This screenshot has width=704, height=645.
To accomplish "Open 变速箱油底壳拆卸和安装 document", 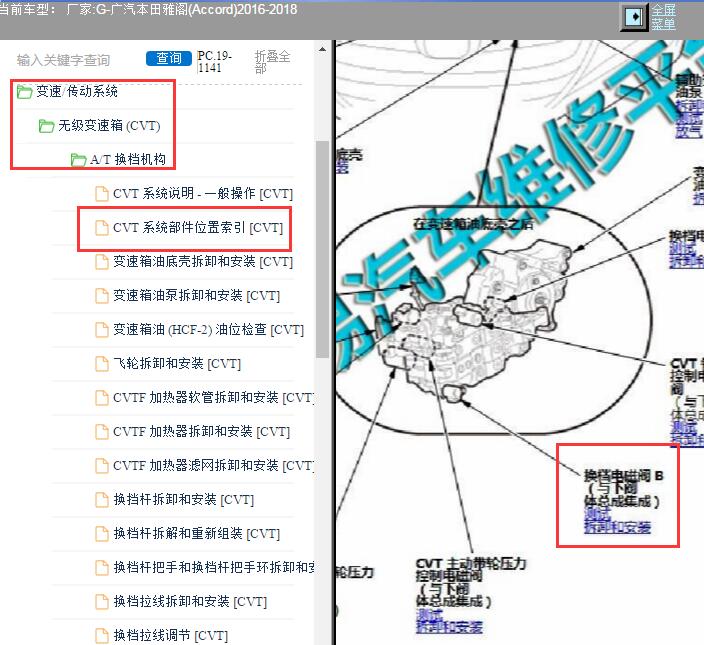I will coord(203,262).
